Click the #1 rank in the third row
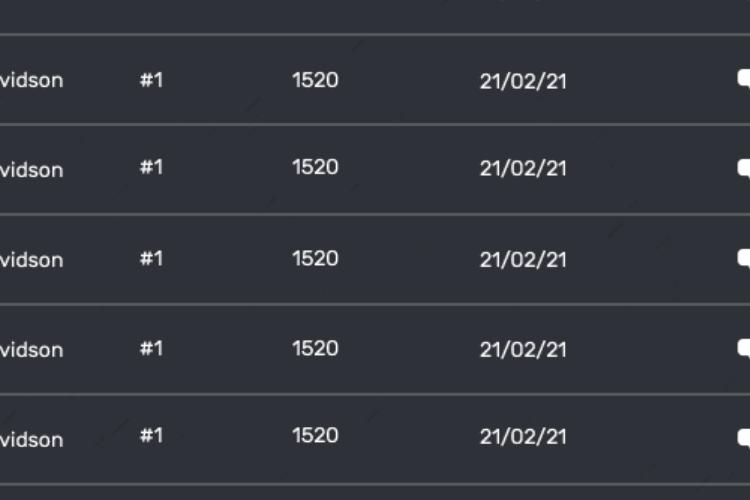 click(x=151, y=259)
